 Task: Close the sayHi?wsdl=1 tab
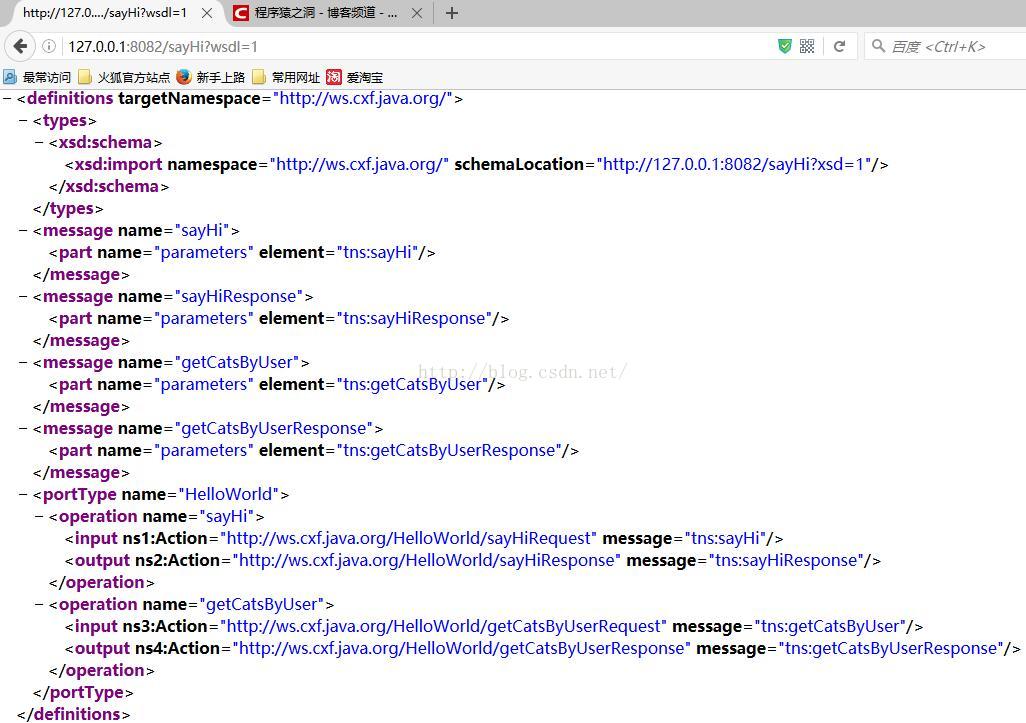pyautogui.click(x=207, y=13)
